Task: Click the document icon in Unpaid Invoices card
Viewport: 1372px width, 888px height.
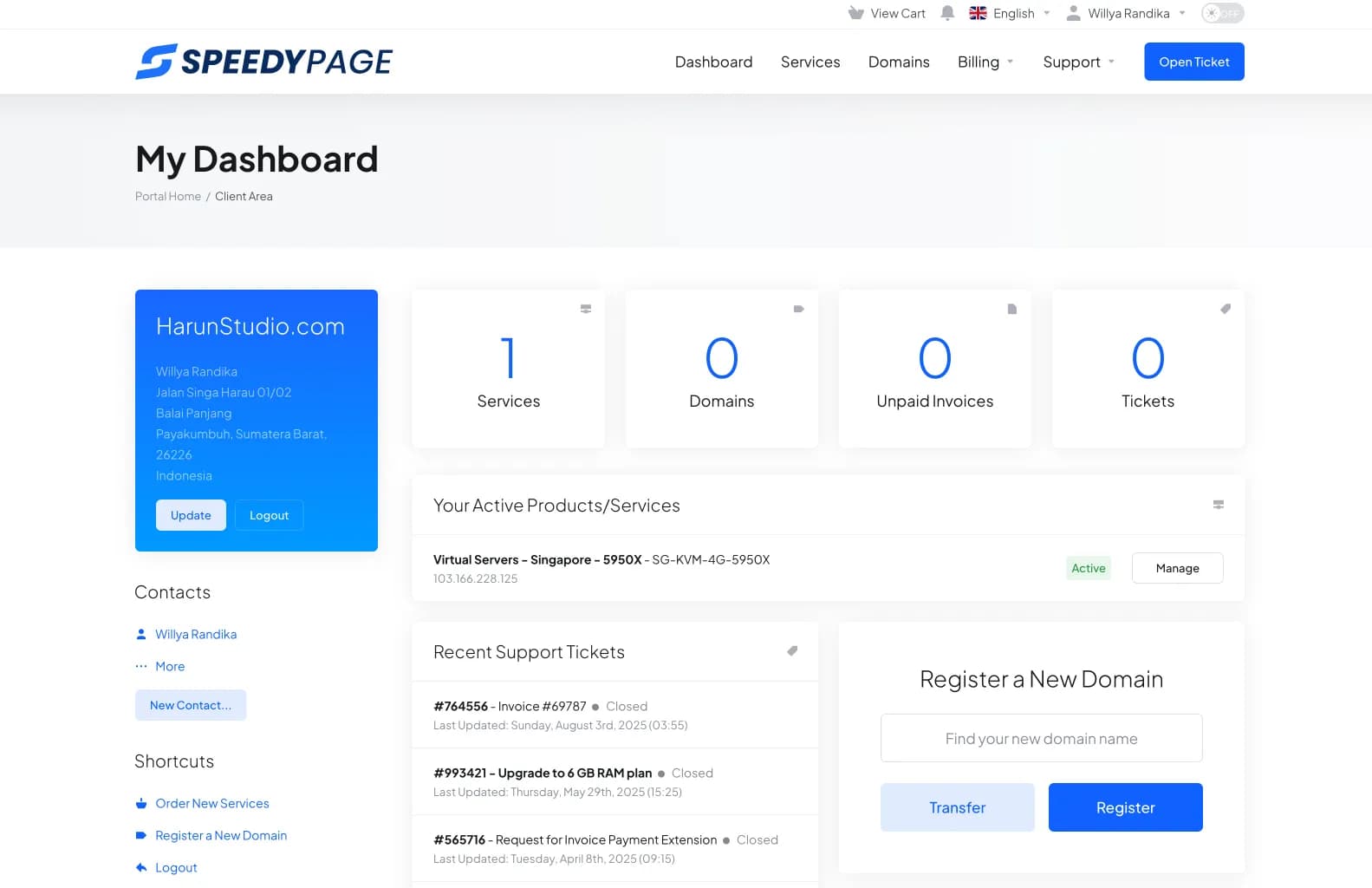Action: pos(1011,309)
